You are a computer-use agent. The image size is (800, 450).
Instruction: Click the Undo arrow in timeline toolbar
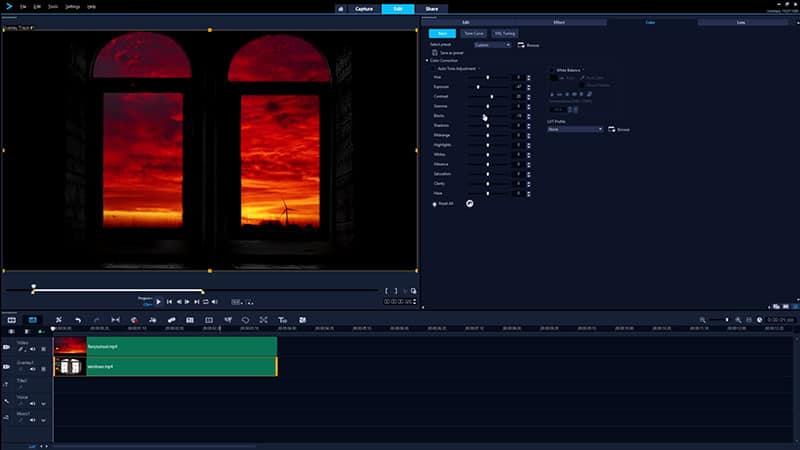point(78,320)
